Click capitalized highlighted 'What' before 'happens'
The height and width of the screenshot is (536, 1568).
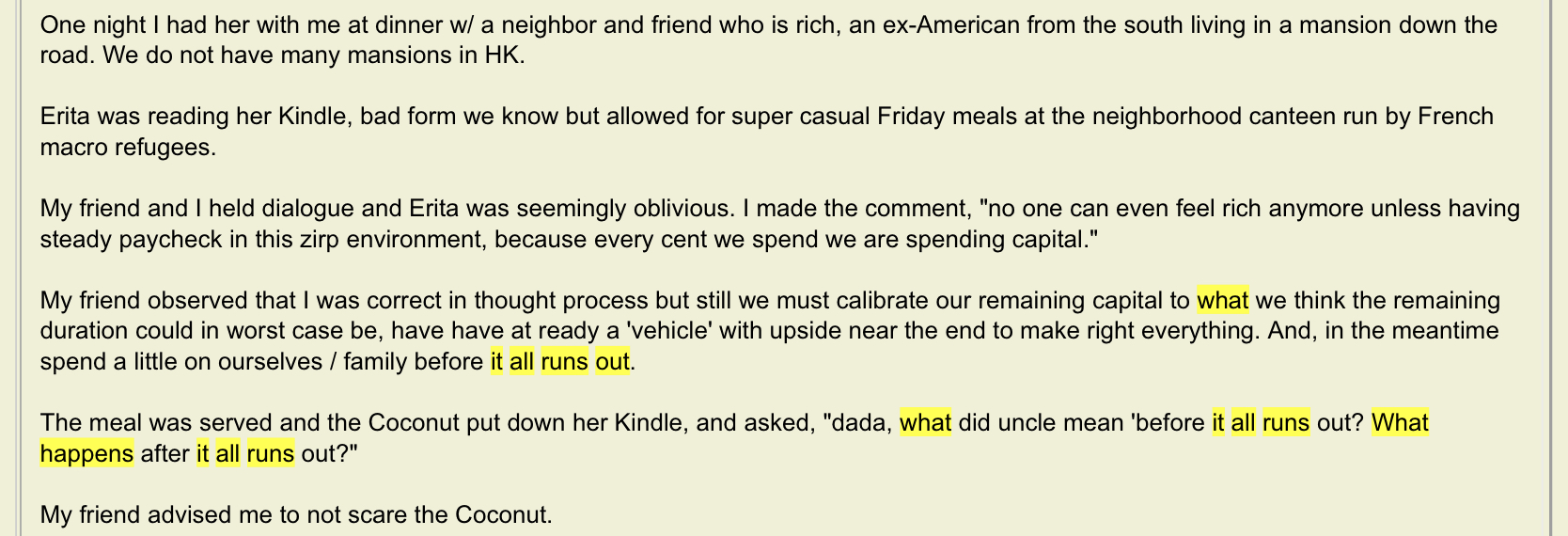(1400, 423)
